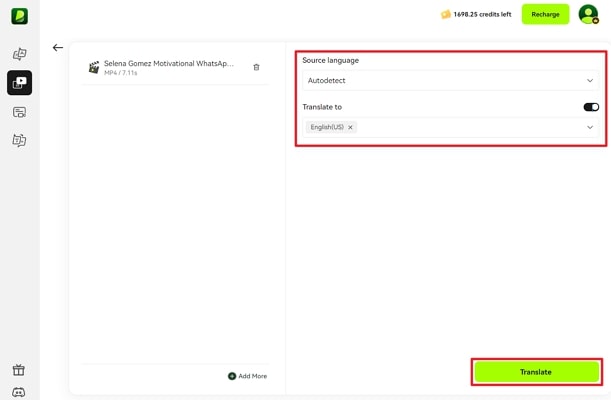611x400 pixels.
Task: Click the video clapperboard file icon
Action: [x=94, y=67]
